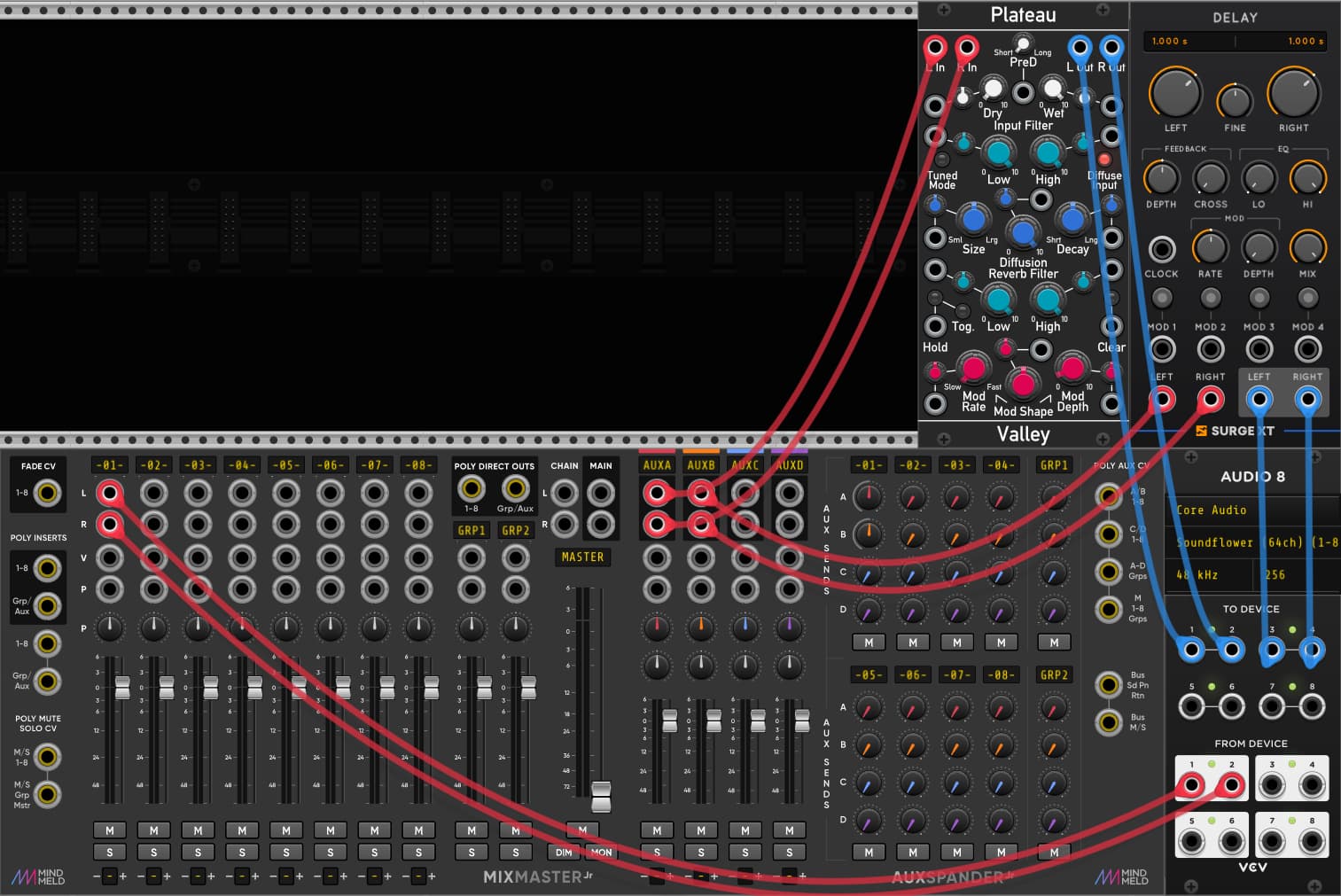1341x896 pixels.
Task: Click the Poly Direct Outs 1-8 jack
Action: click(x=471, y=488)
